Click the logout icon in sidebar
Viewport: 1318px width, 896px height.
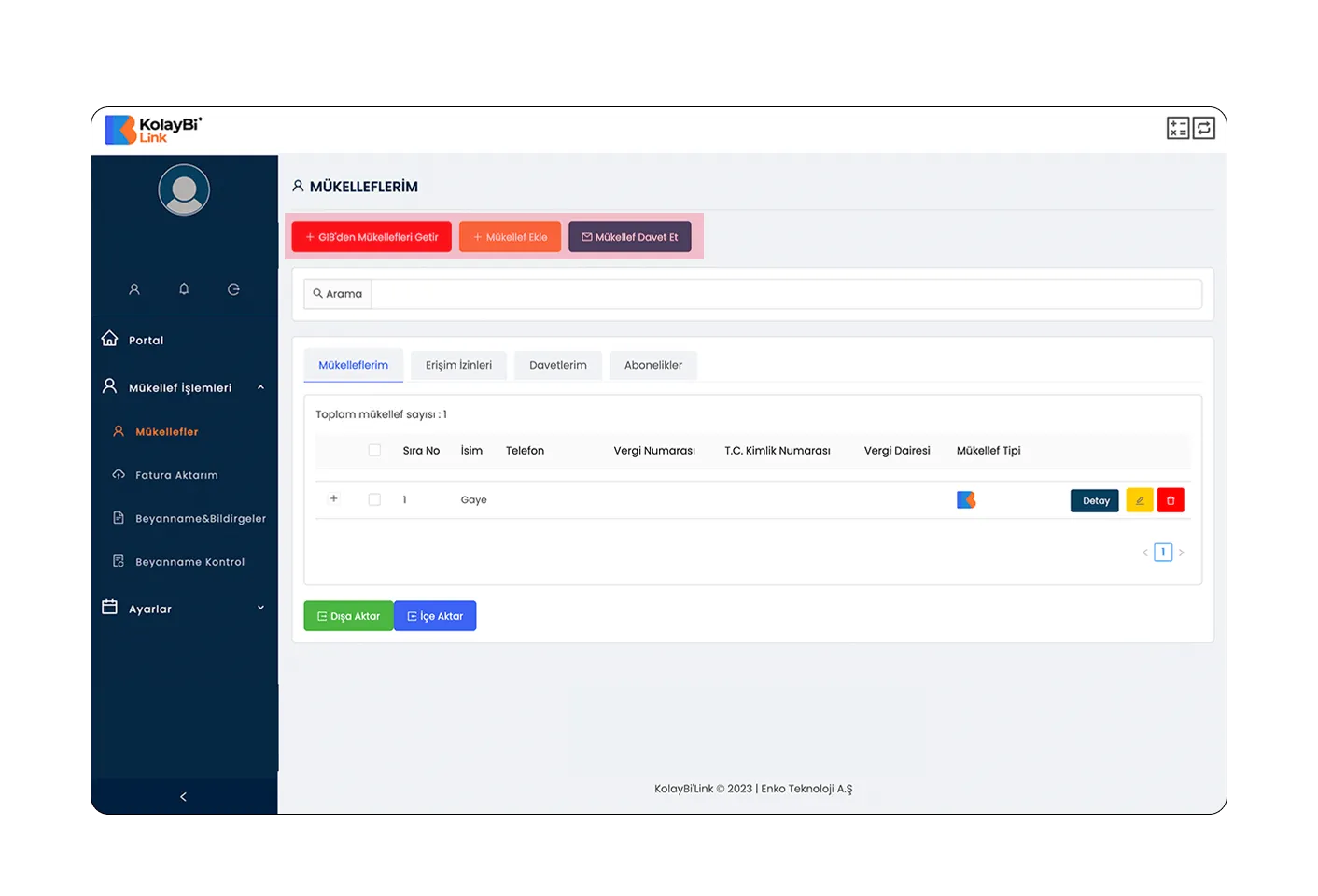233,289
